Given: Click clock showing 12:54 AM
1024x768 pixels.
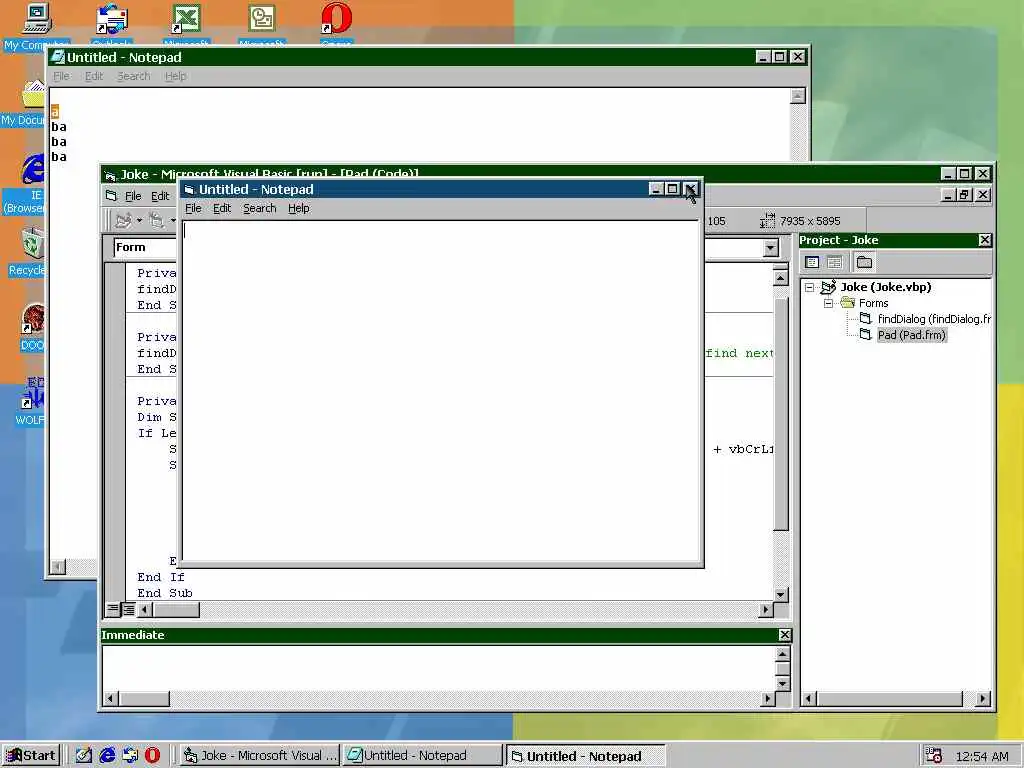Looking at the screenshot, I should click(x=982, y=756).
